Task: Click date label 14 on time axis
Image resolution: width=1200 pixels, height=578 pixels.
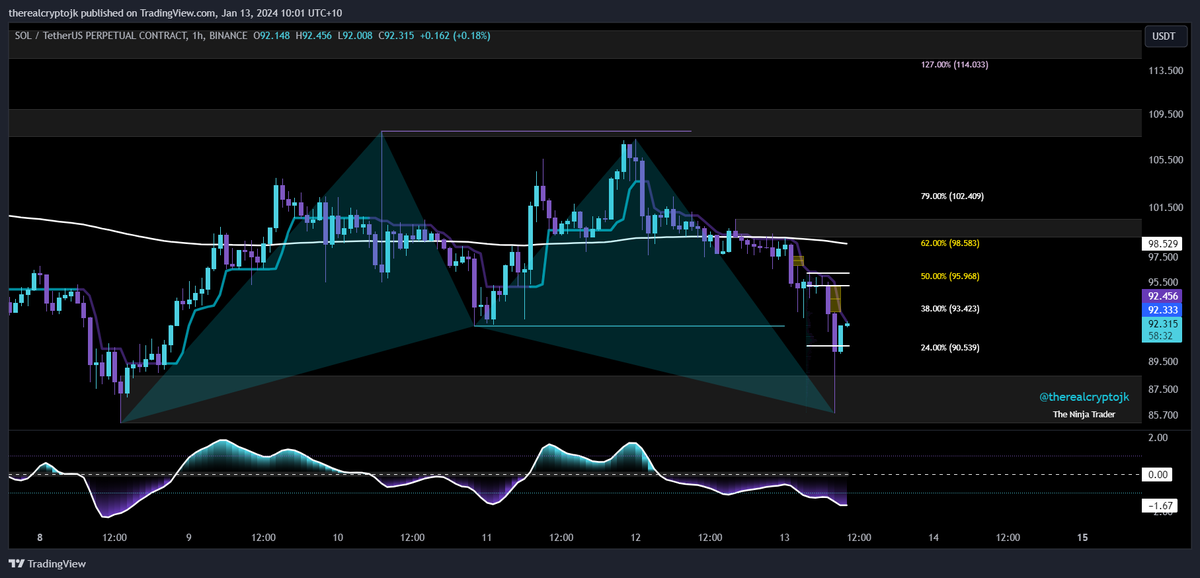Action: (x=934, y=537)
